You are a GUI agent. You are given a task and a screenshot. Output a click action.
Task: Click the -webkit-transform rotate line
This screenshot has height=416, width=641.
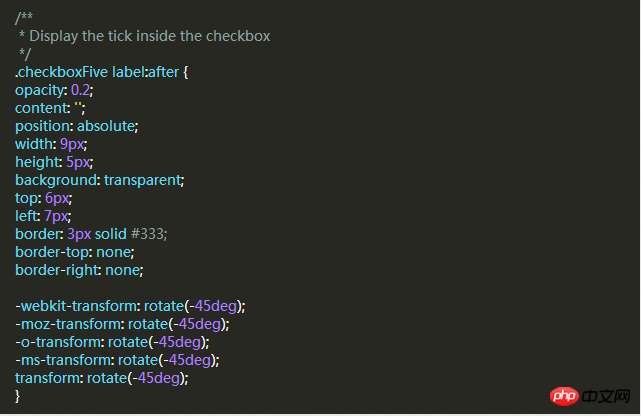click(x=130, y=306)
